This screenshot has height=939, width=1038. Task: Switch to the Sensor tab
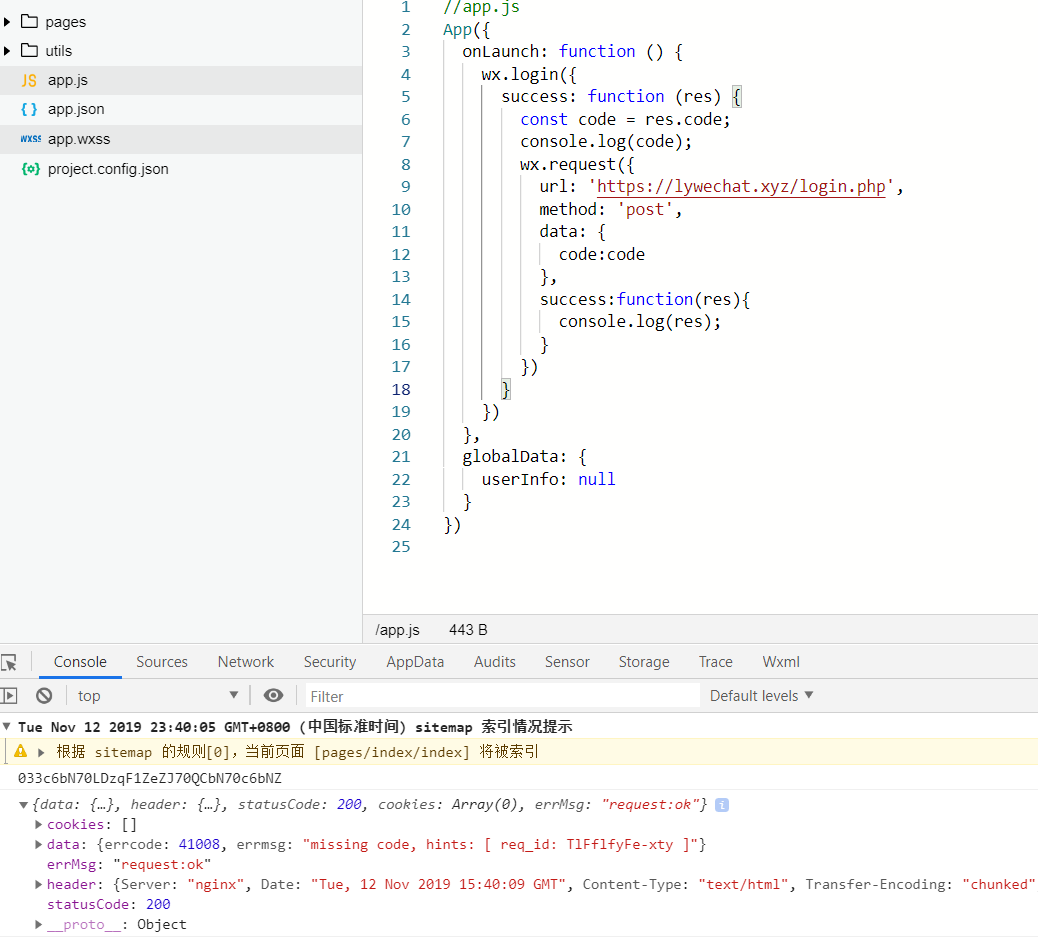pyautogui.click(x=567, y=662)
